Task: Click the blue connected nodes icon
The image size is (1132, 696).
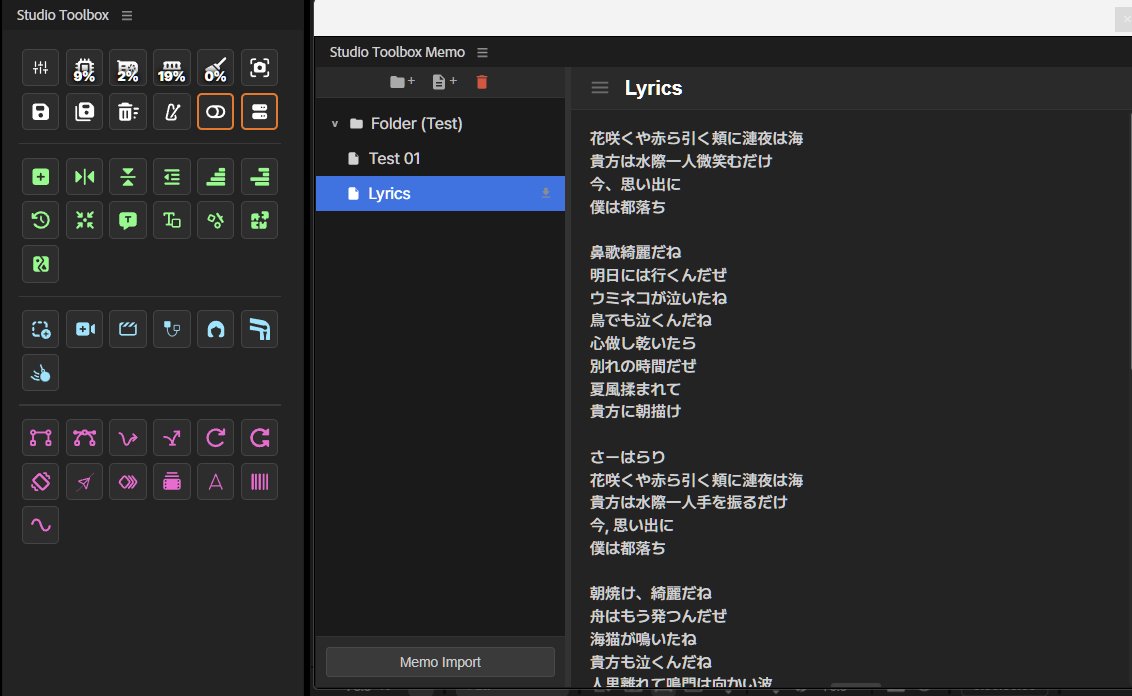Action: pos(172,329)
